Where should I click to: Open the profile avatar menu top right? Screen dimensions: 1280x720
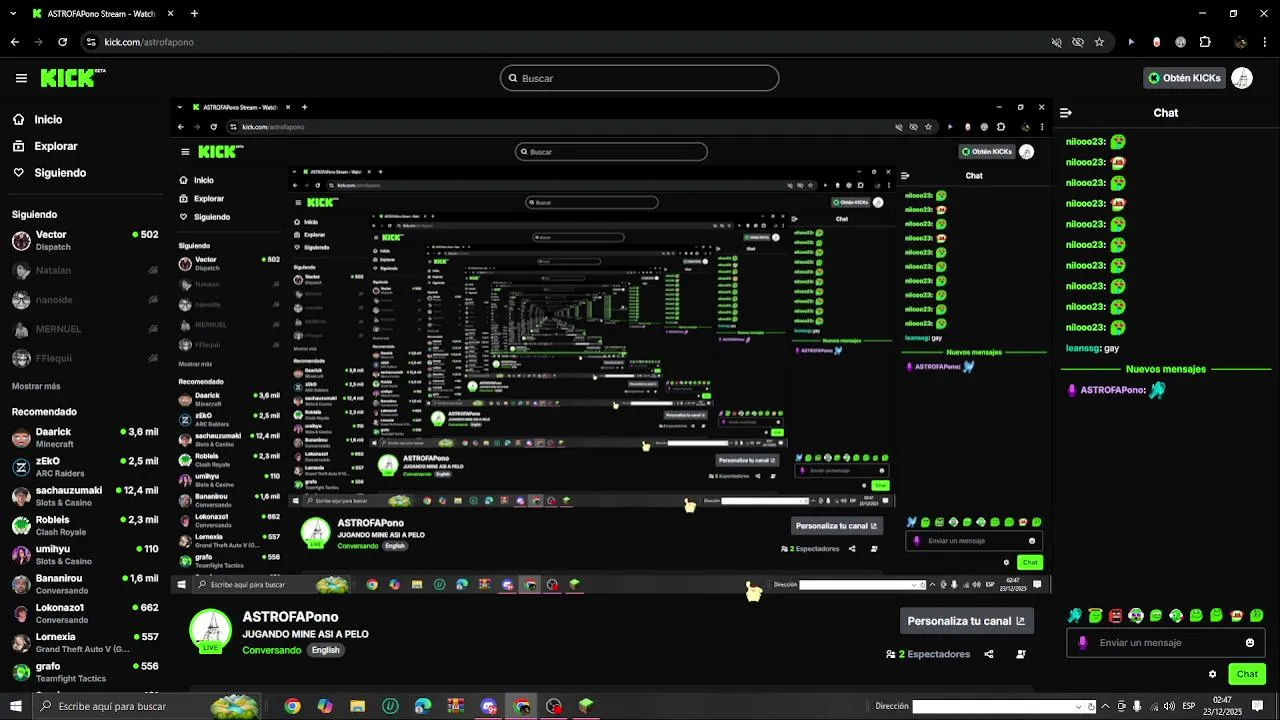(x=1242, y=78)
